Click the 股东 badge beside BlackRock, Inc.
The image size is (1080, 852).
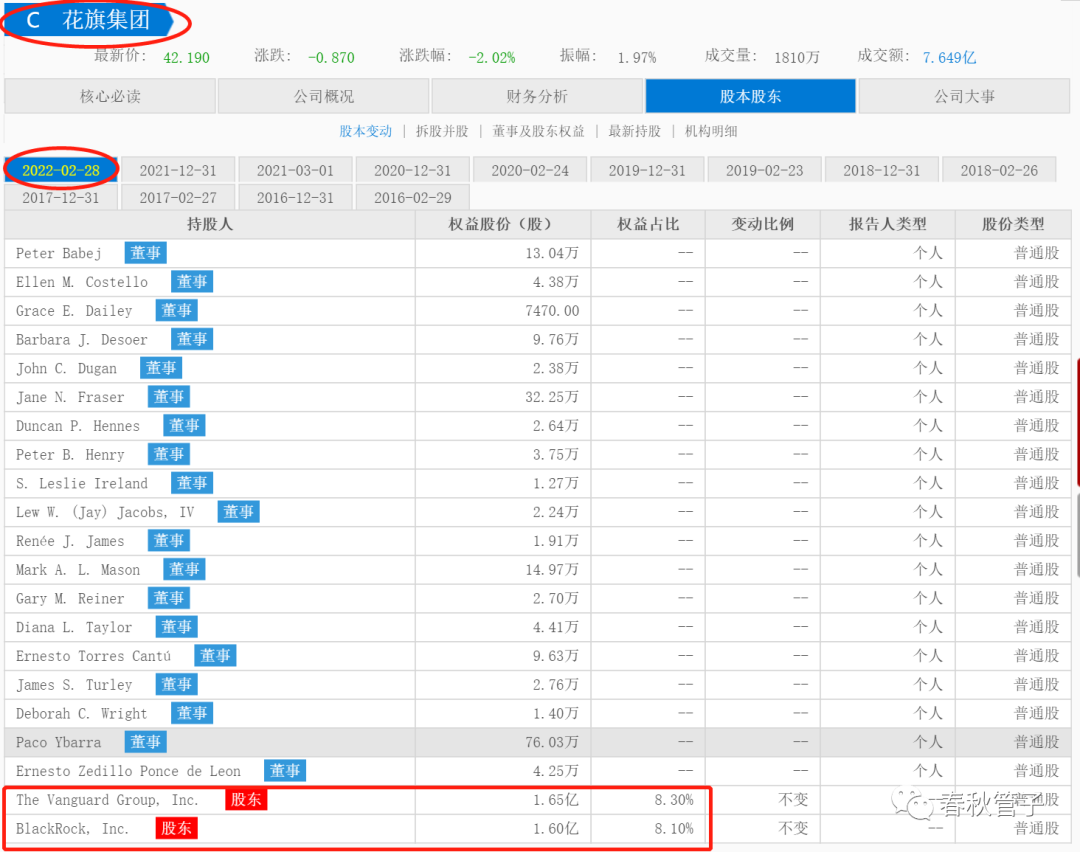(176, 828)
